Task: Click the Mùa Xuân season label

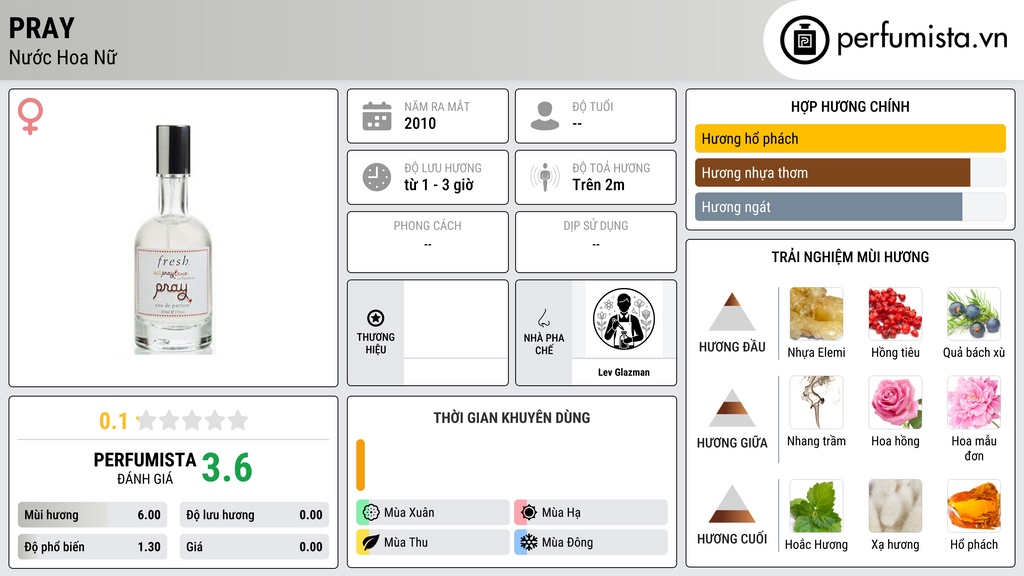Action: [409, 513]
